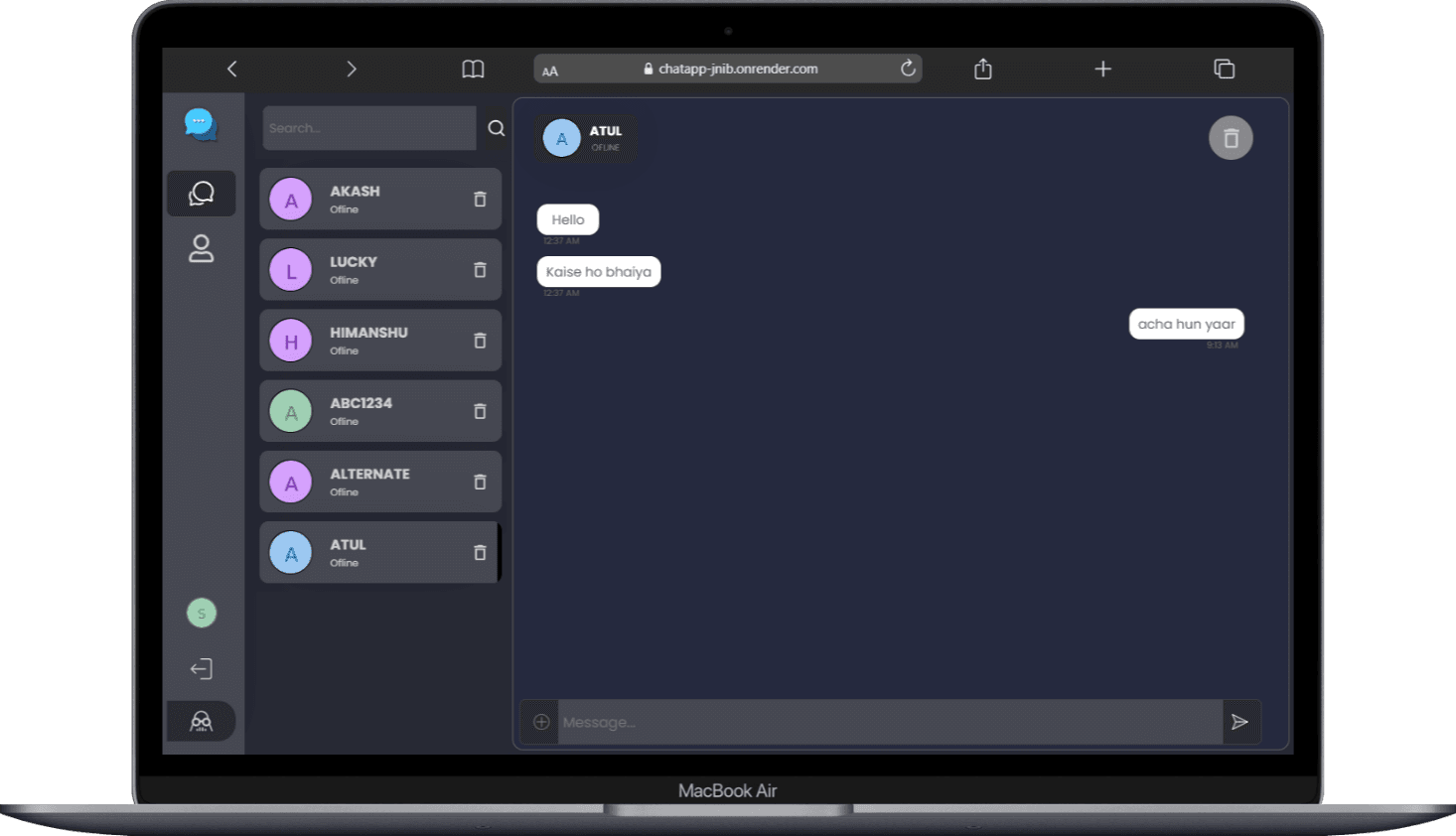Go back with browser back arrow

coord(232,69)
